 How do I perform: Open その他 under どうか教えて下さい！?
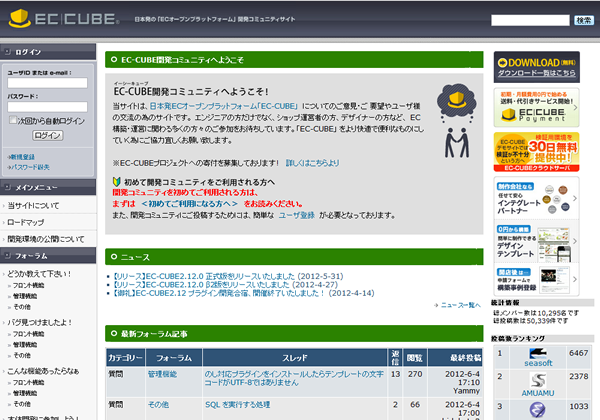click(22, 307)
